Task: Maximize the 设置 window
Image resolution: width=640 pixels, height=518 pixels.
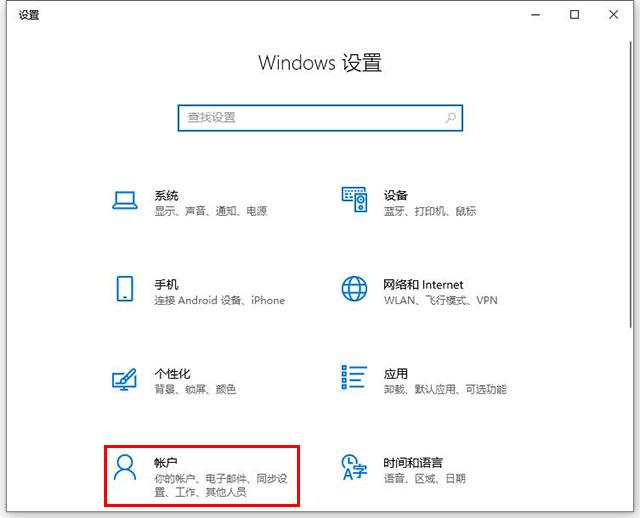Action: coord(574,15)
